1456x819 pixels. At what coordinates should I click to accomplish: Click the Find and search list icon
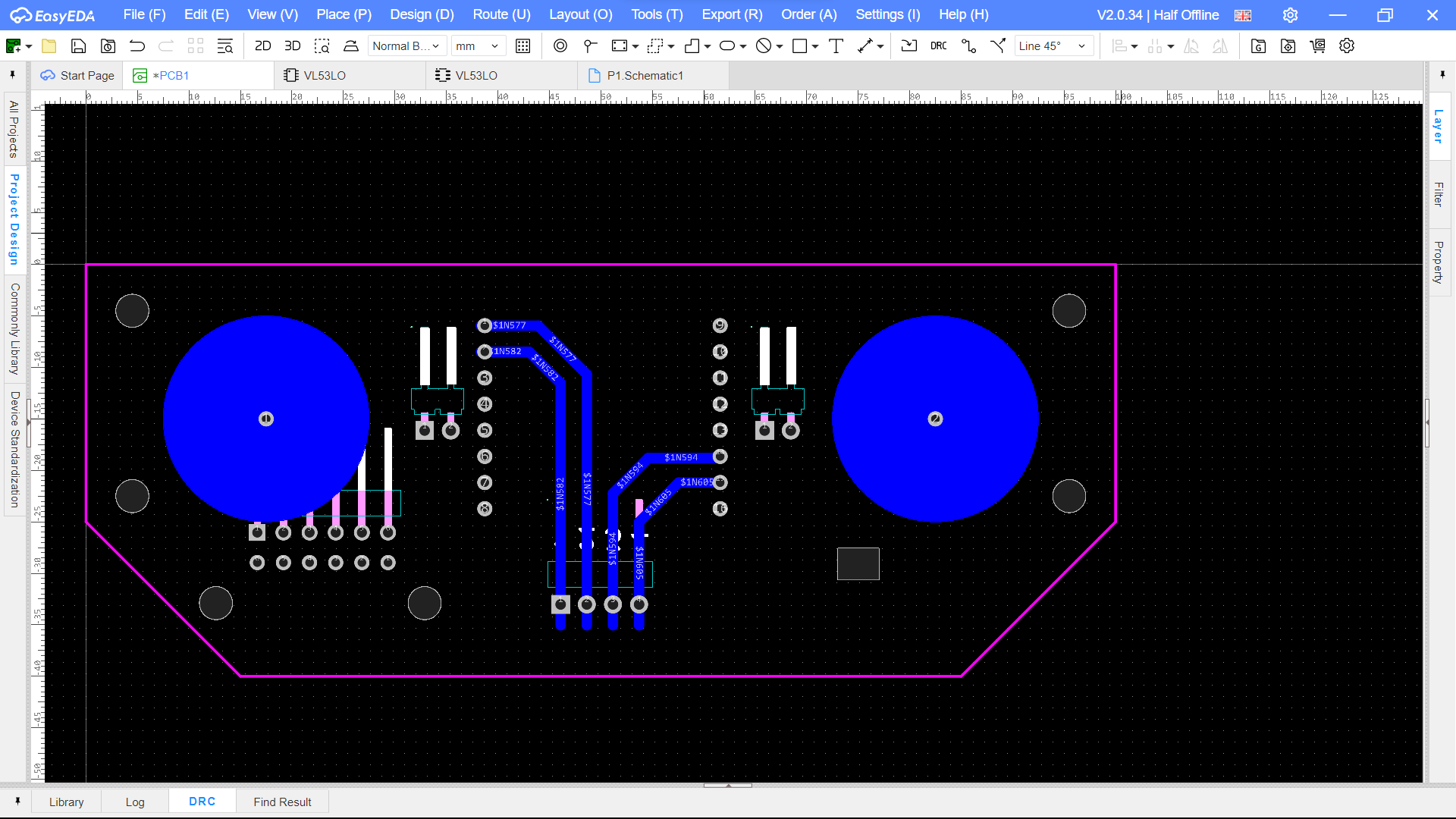tap(225, 46)
